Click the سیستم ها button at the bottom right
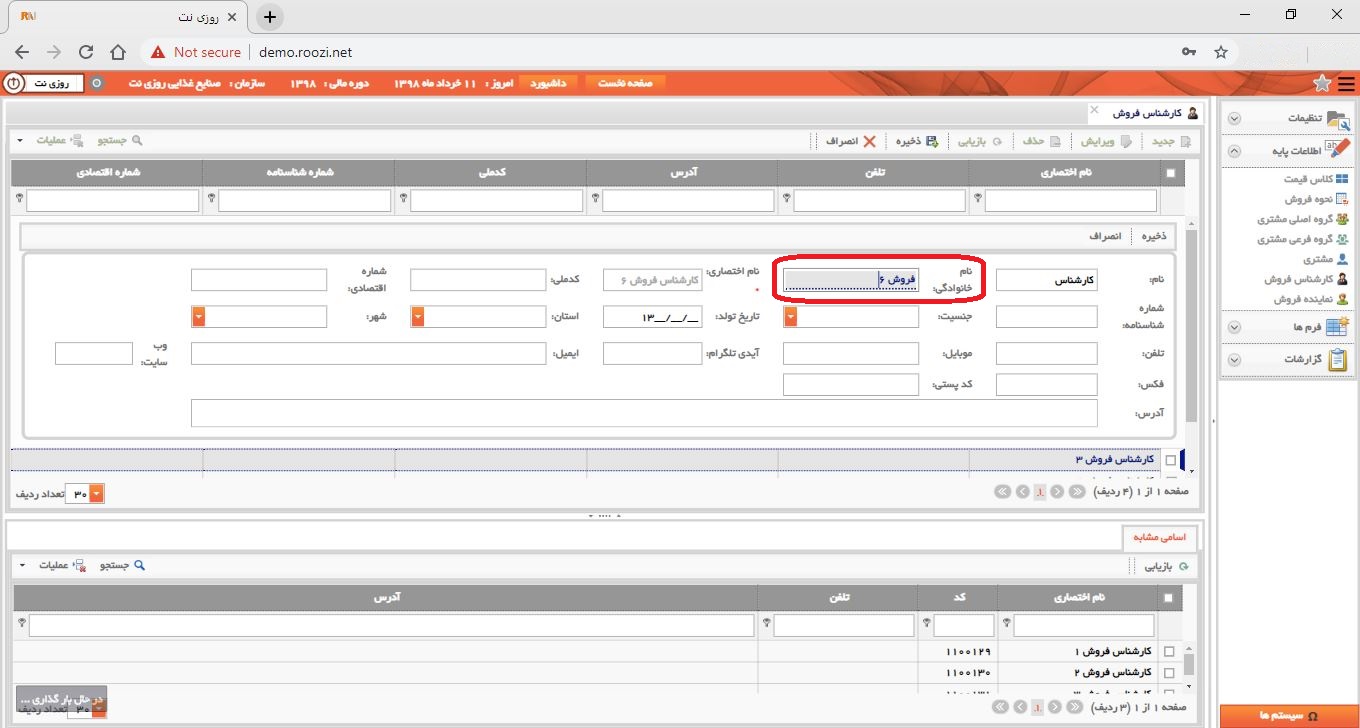 click(1288, 716)
